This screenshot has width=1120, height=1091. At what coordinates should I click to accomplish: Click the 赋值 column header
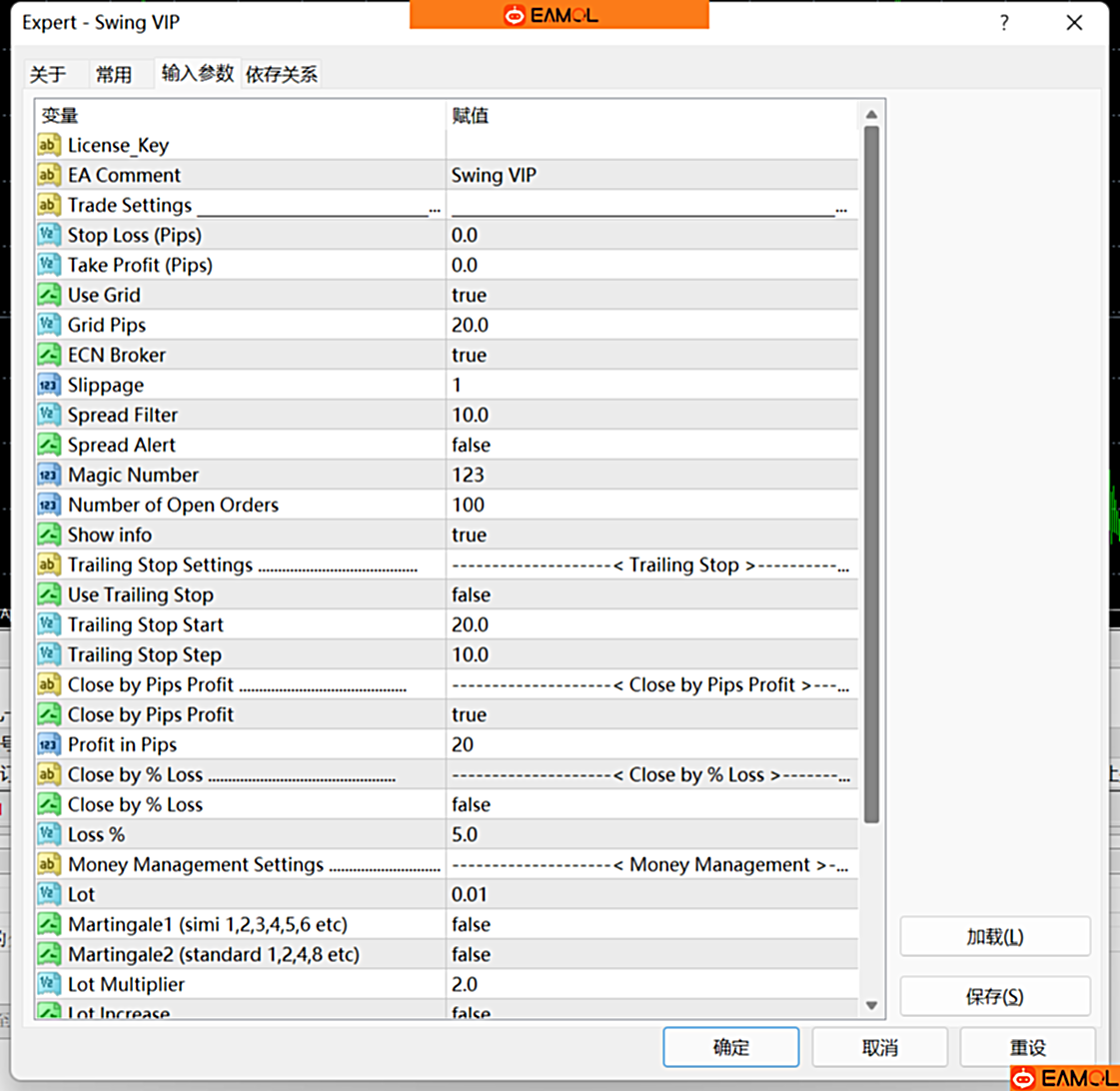click(x=470, y=116)
